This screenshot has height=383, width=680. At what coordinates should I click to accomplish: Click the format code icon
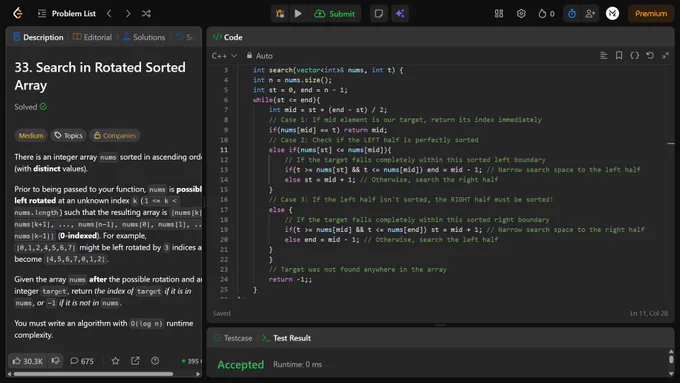[604, 56]
